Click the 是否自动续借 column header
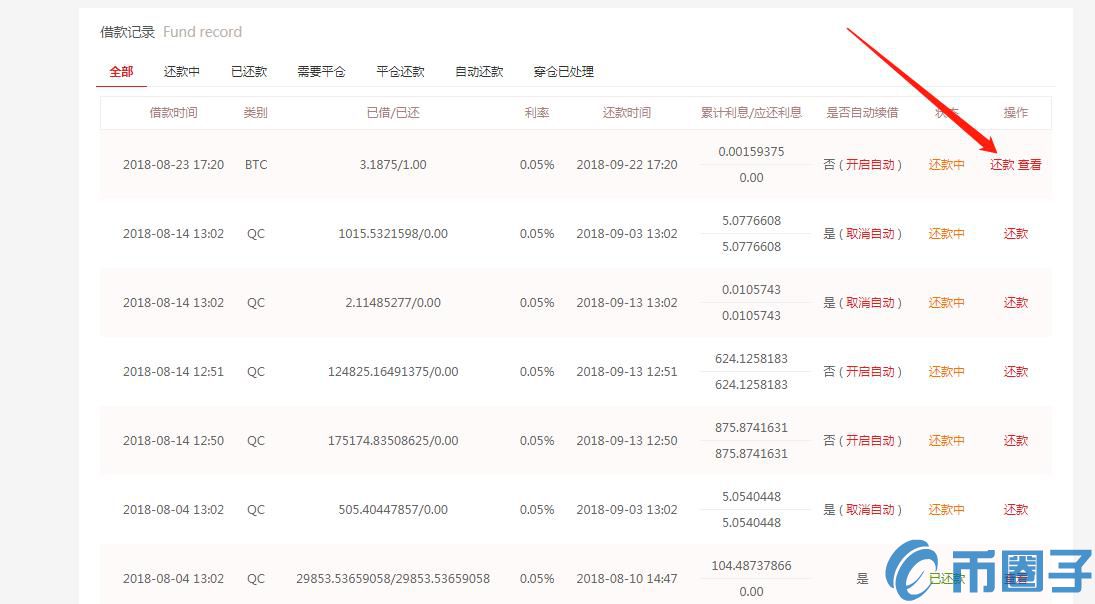The height and width of the screenshot is (604, 1095). [862, 112]
